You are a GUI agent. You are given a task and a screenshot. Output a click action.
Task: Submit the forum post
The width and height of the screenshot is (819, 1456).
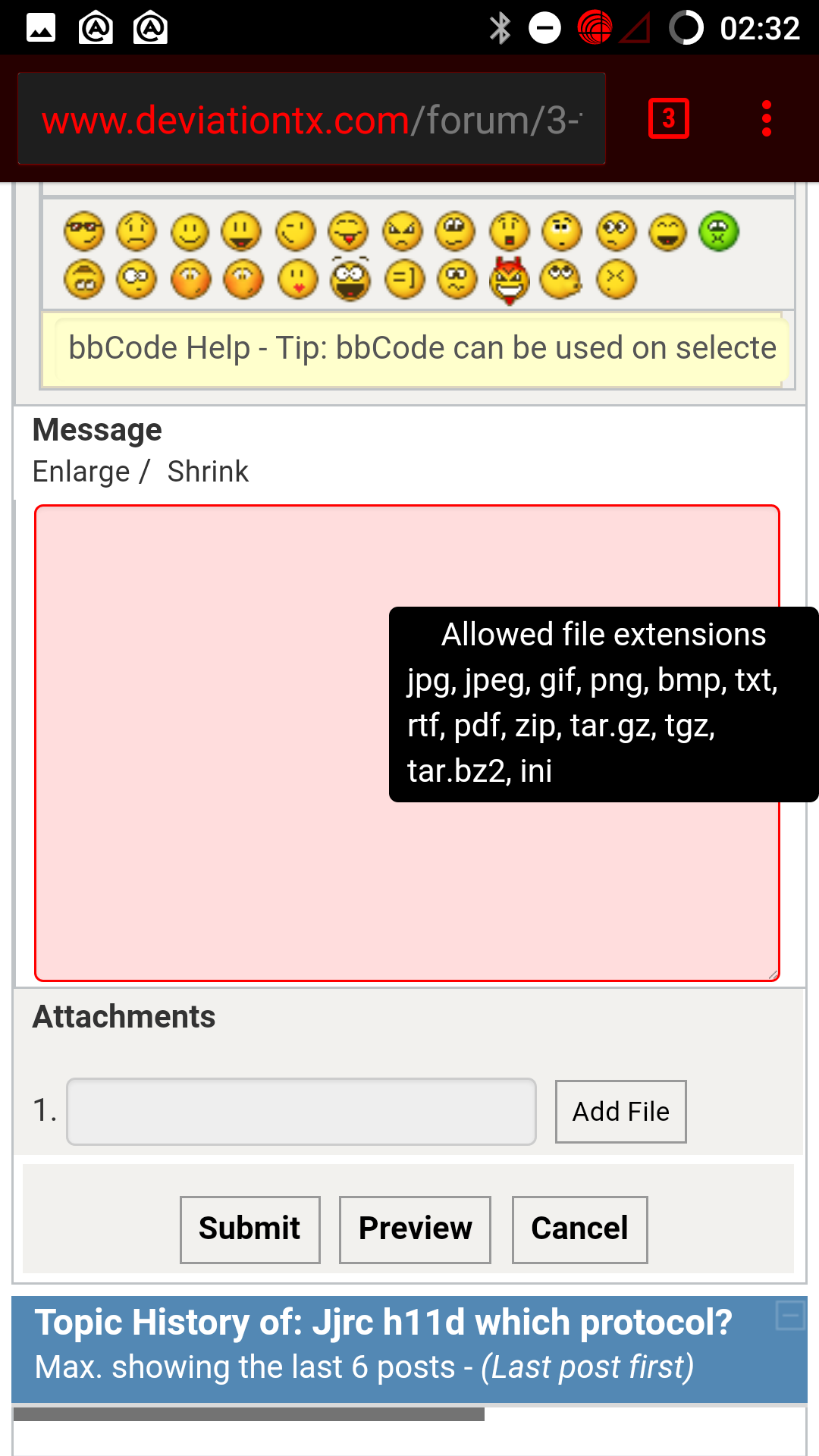(250, 1229)
